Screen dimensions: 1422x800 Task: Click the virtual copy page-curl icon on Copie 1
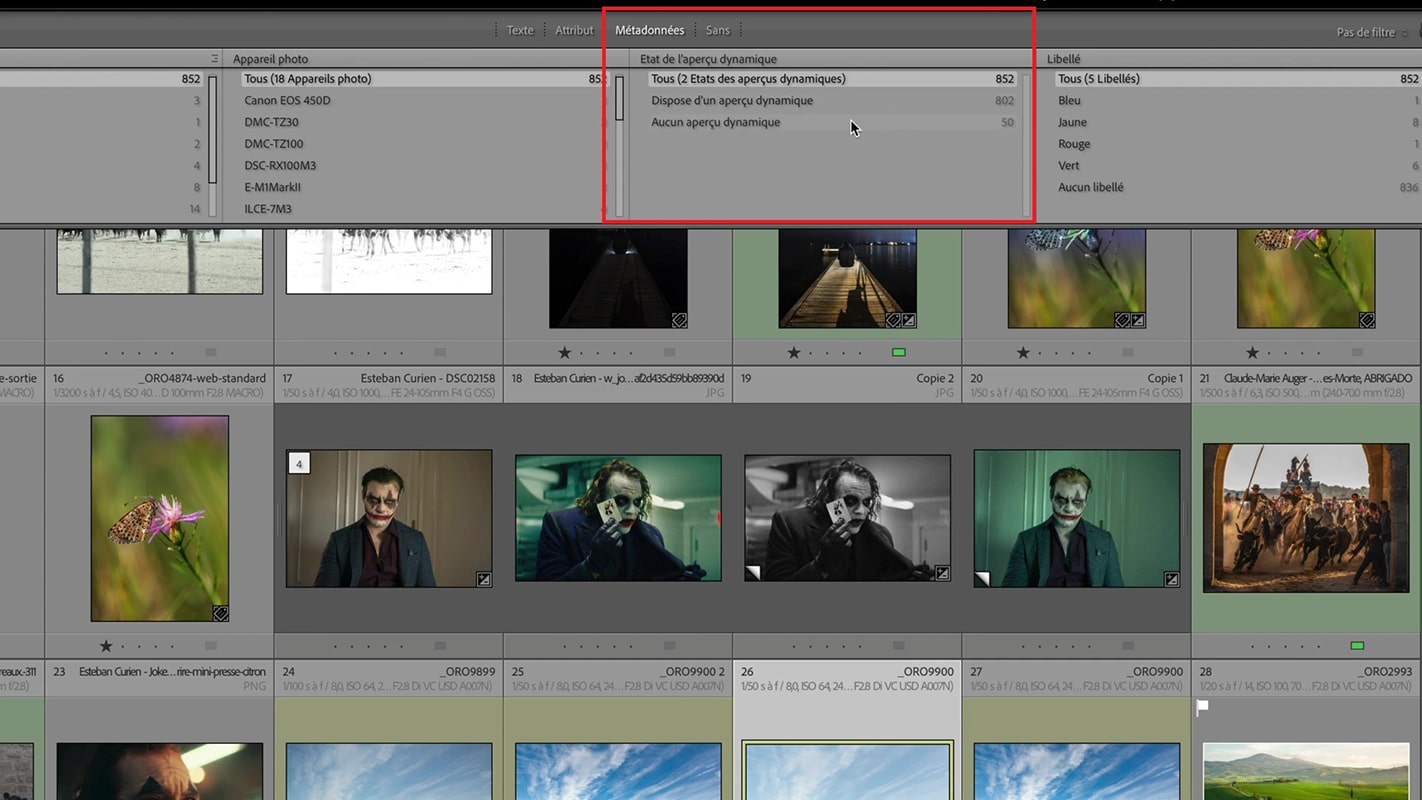(x=983, y=579)
